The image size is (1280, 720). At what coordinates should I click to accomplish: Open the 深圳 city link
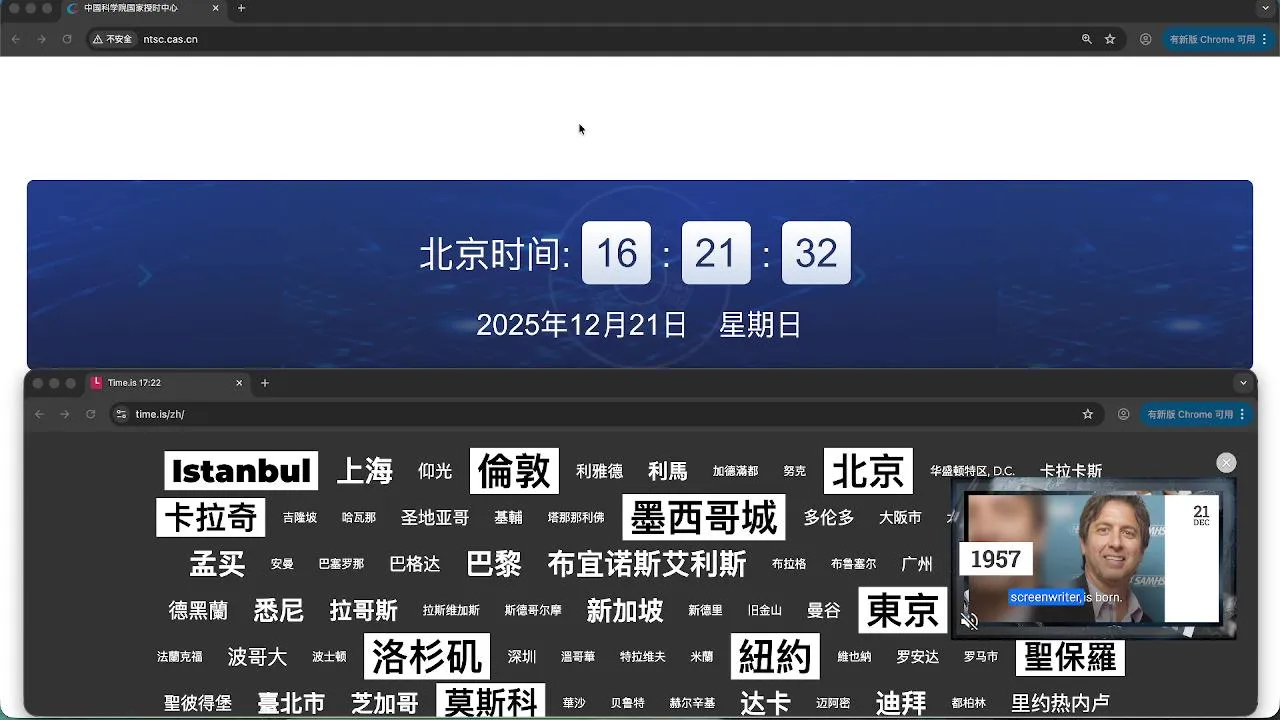[x=522, y=657]
